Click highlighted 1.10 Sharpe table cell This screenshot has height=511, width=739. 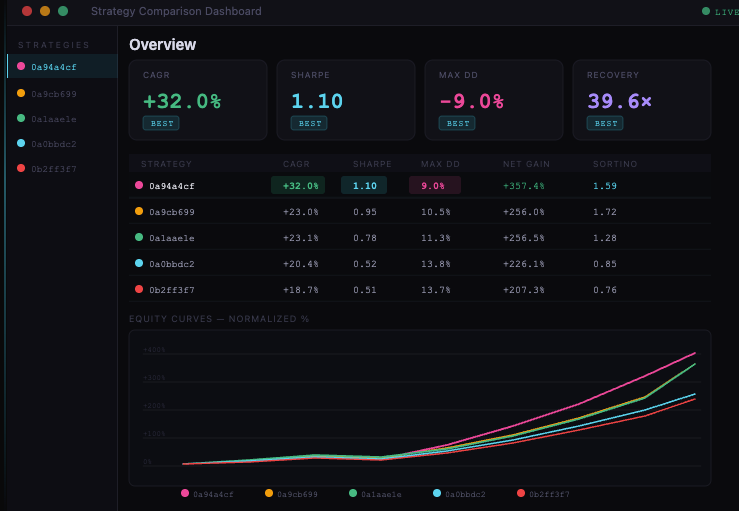click(x=364, y=185)
